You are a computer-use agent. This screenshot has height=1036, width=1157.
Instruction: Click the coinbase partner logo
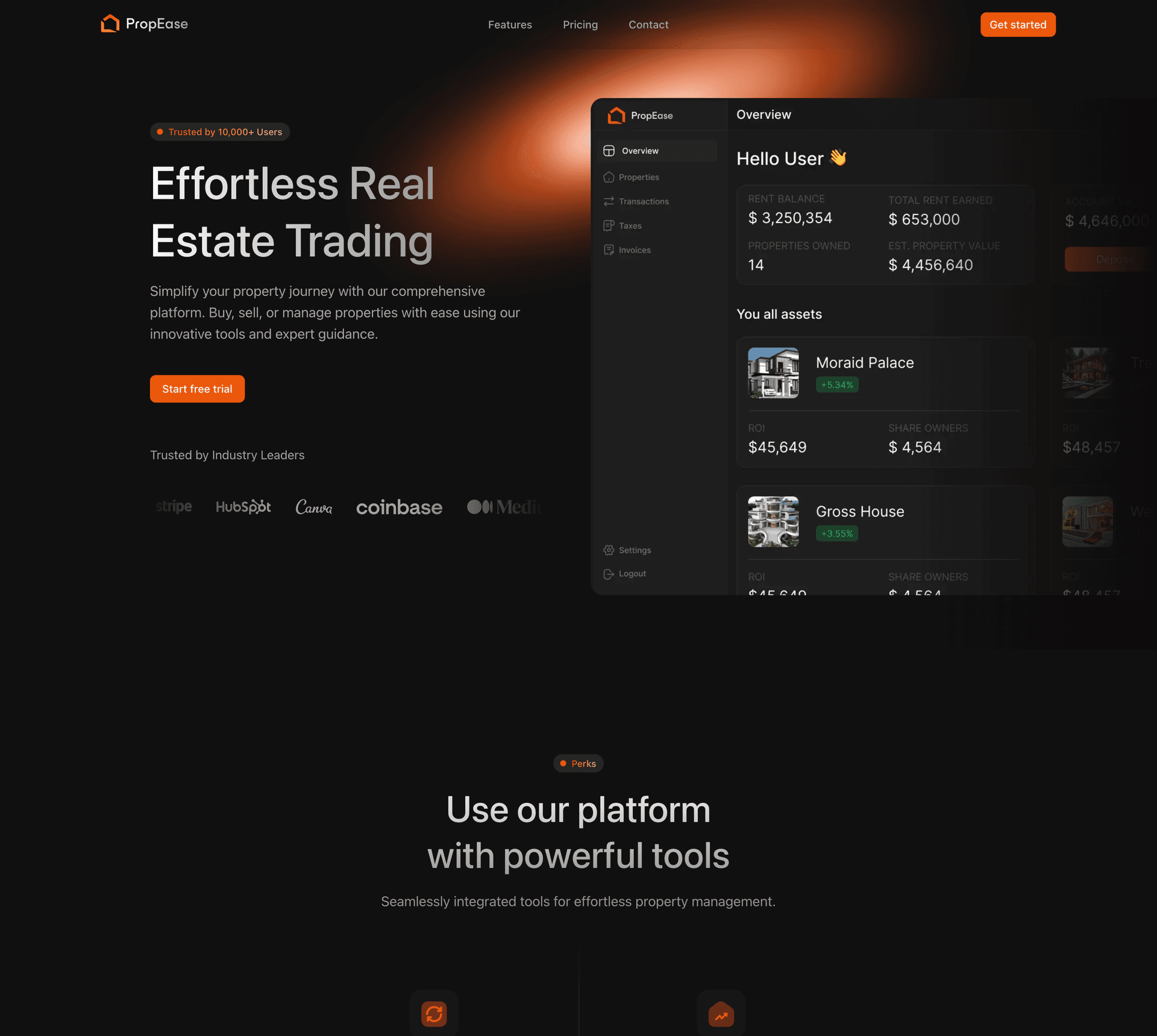coord(399,507)
